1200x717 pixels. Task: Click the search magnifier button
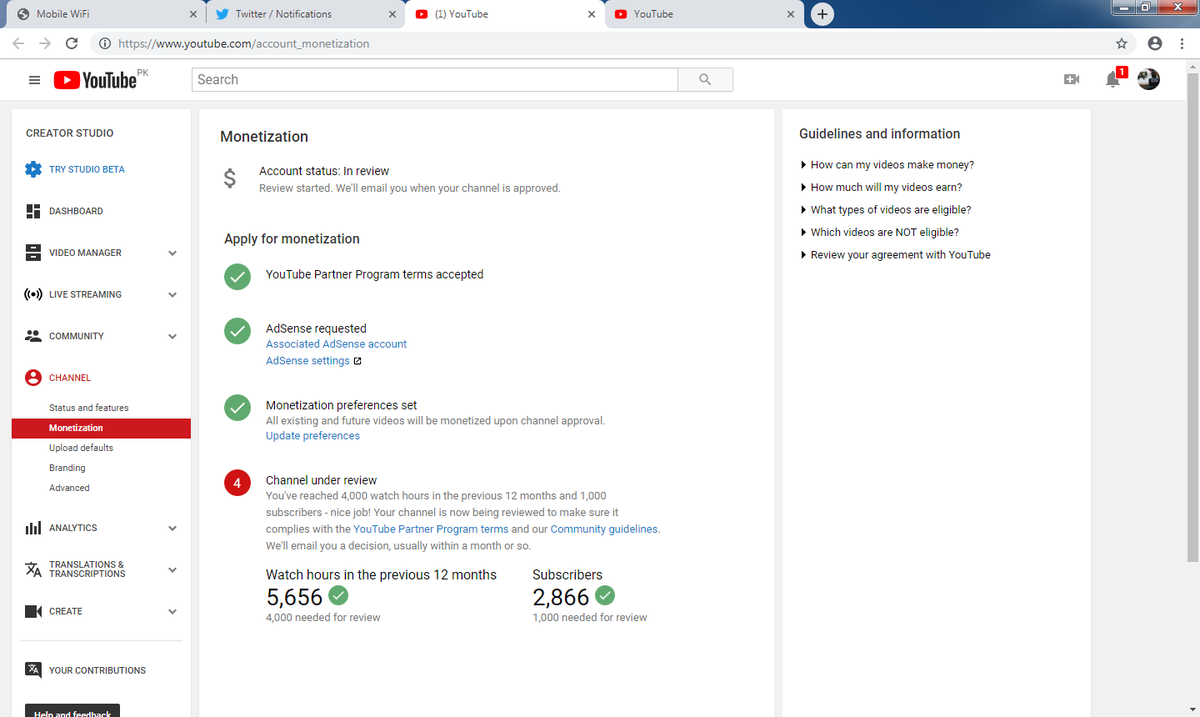(705, 80)
